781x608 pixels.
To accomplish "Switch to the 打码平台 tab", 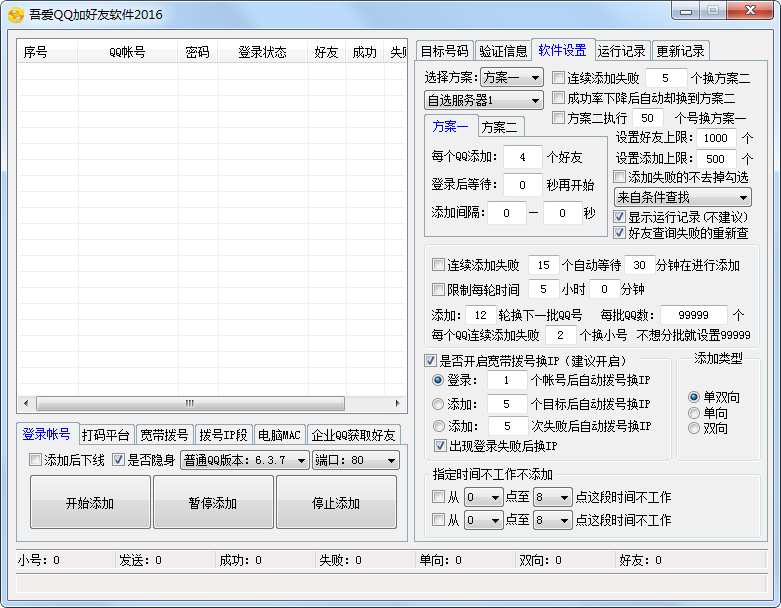I will pos(106,435).
